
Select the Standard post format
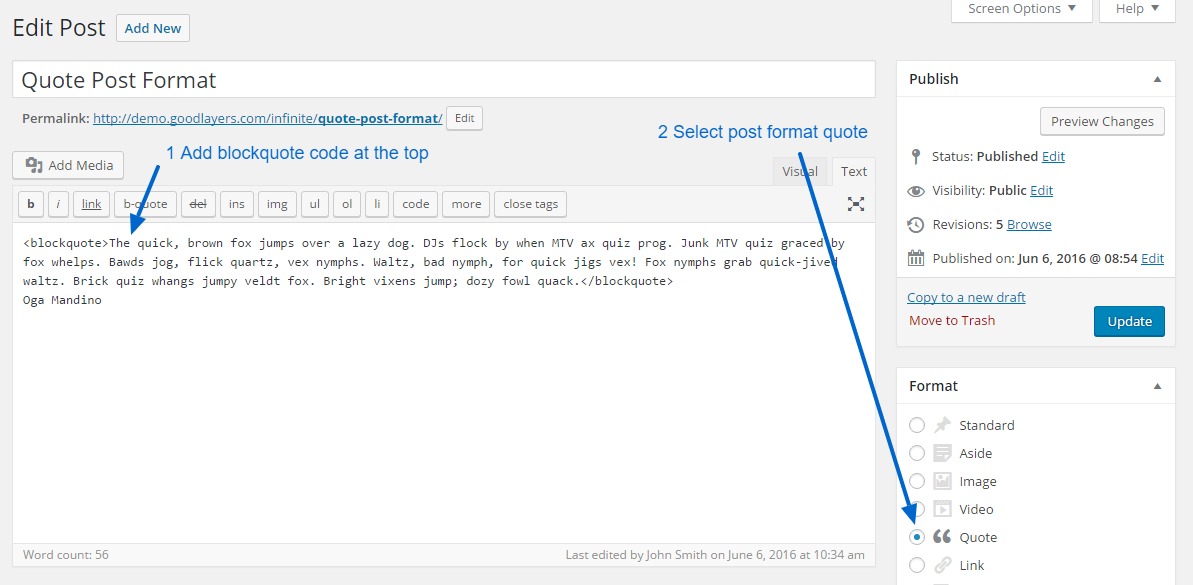click(917, 425)
